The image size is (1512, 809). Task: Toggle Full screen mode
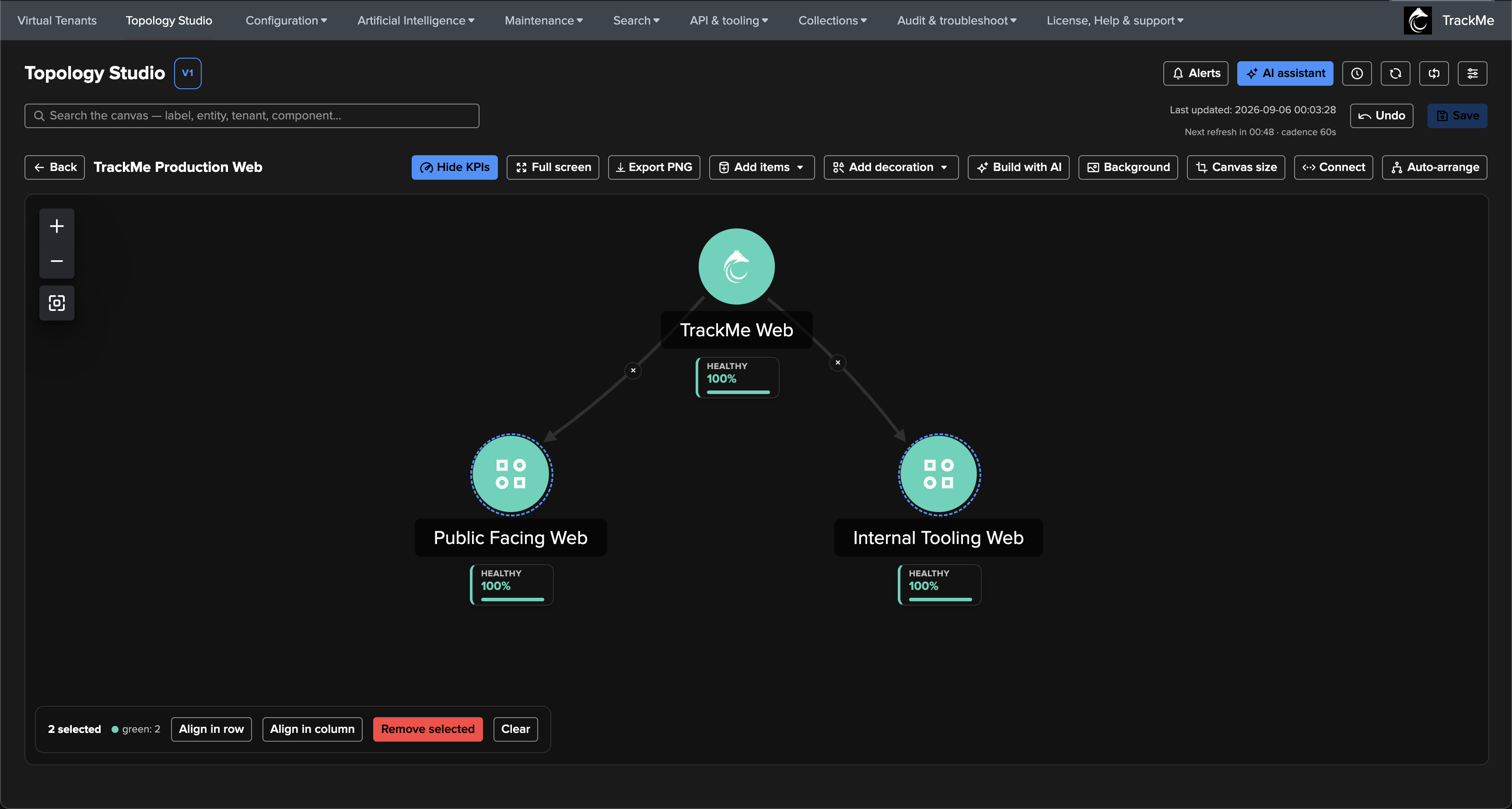[x=553, y=167]
